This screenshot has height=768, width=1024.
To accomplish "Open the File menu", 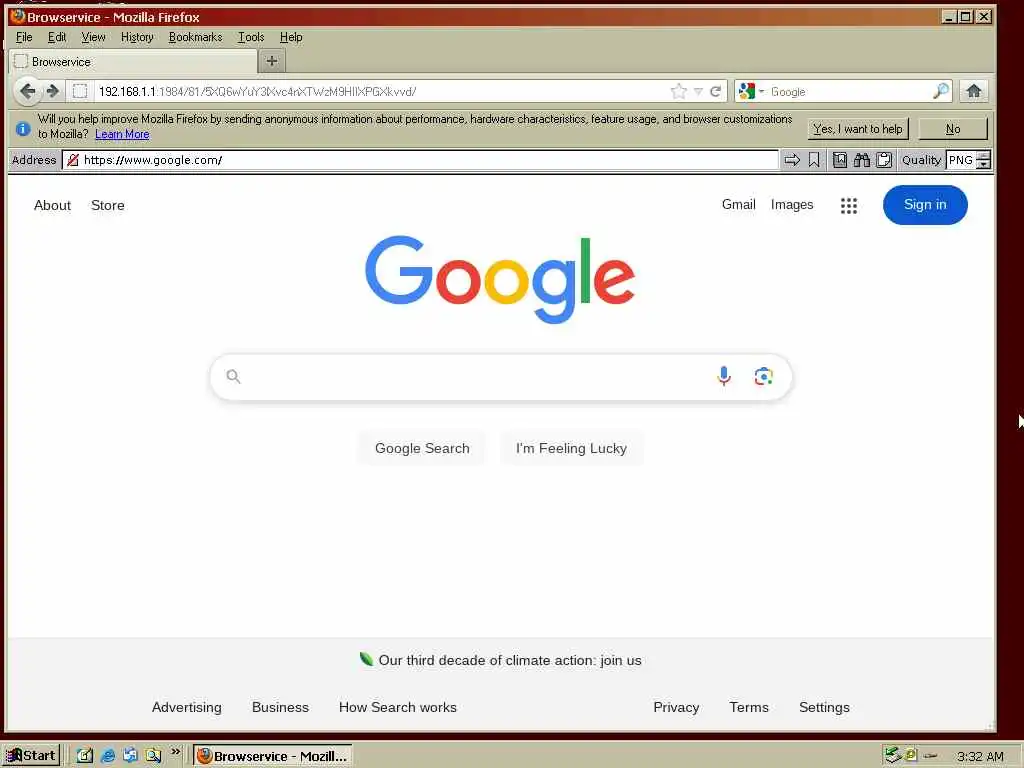I will click(x=24, y=37).
